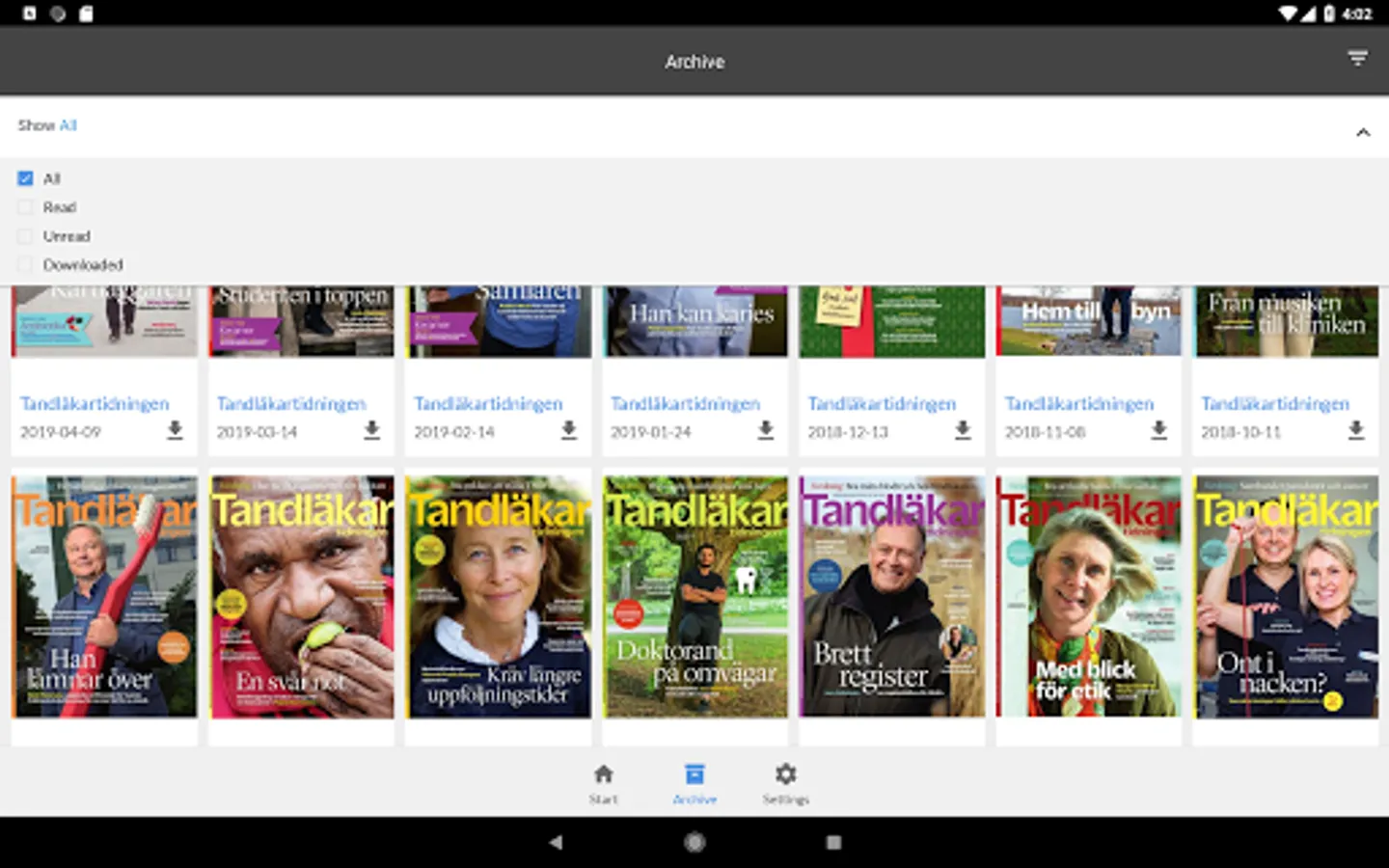This screenshot has height=868, width=1389.
Task: Open Tandläkartidningen title dated 2018-11-08
Action: pos(1078,404)
